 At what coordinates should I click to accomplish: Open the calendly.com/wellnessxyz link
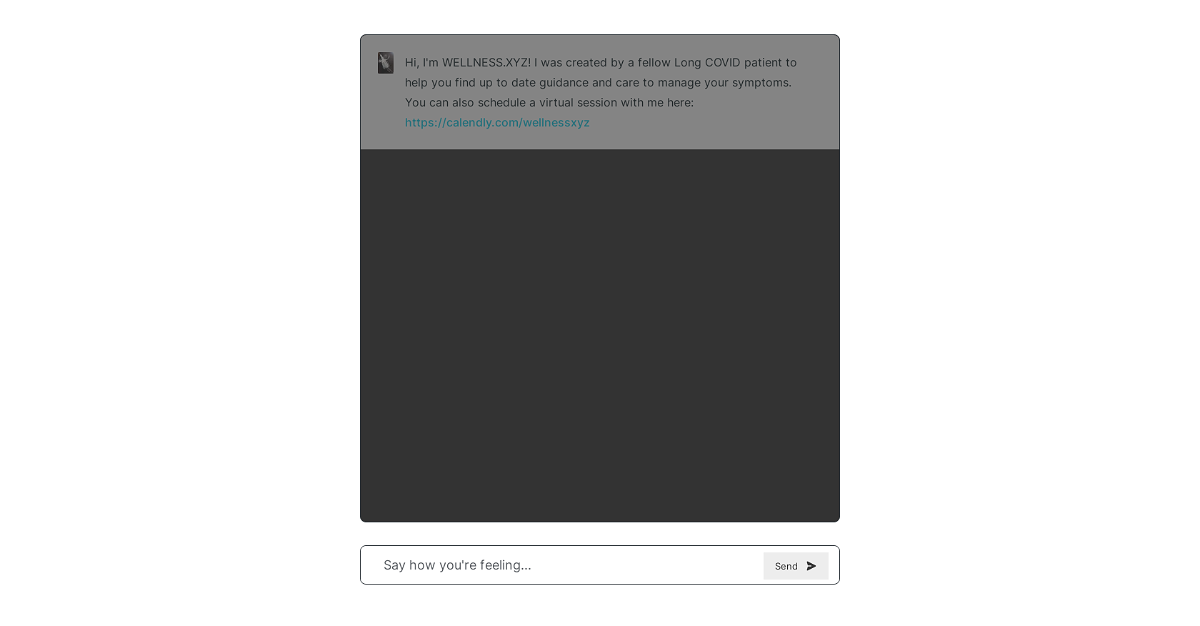(x=497, y=123)
